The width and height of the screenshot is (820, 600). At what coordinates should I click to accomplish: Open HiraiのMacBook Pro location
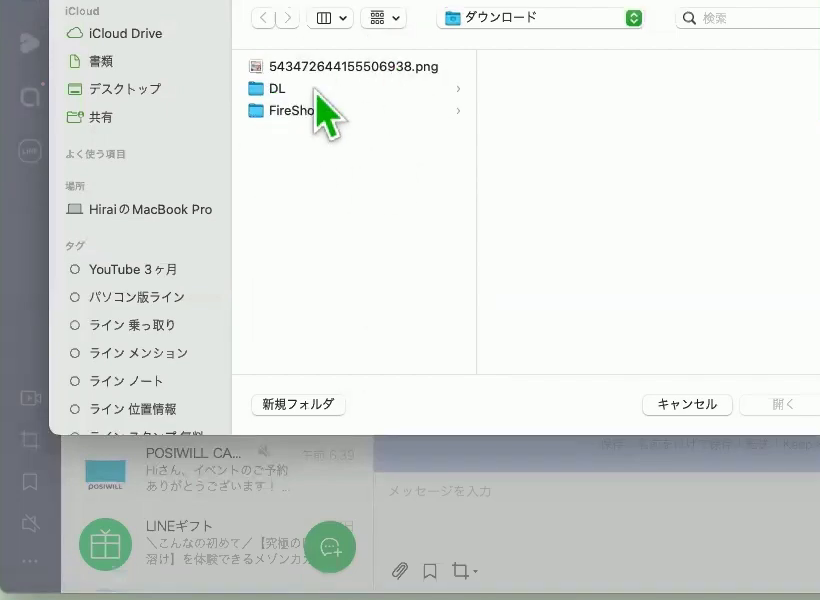coord(139,209)
